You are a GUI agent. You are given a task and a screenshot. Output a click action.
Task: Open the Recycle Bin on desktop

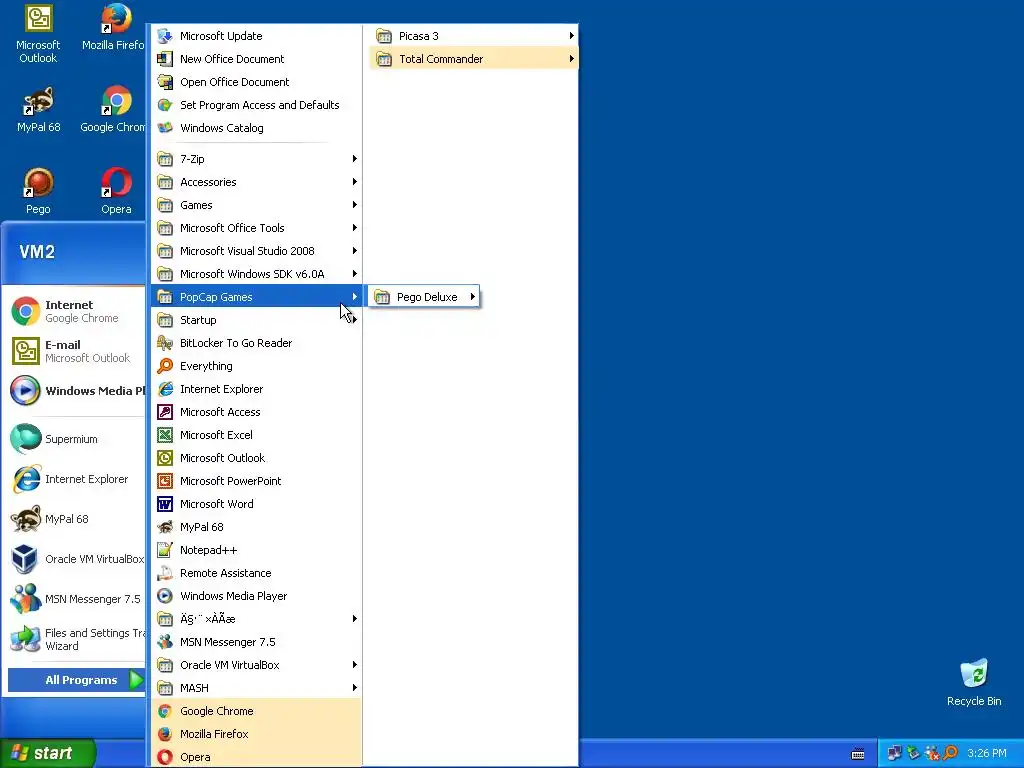(x=974, y=682)
